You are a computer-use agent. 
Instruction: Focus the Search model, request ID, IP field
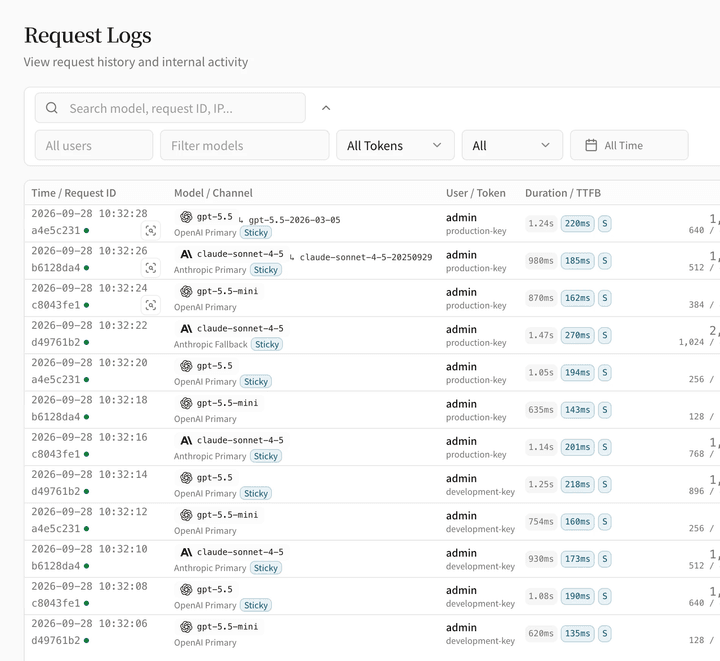click(x=170, y=108)
